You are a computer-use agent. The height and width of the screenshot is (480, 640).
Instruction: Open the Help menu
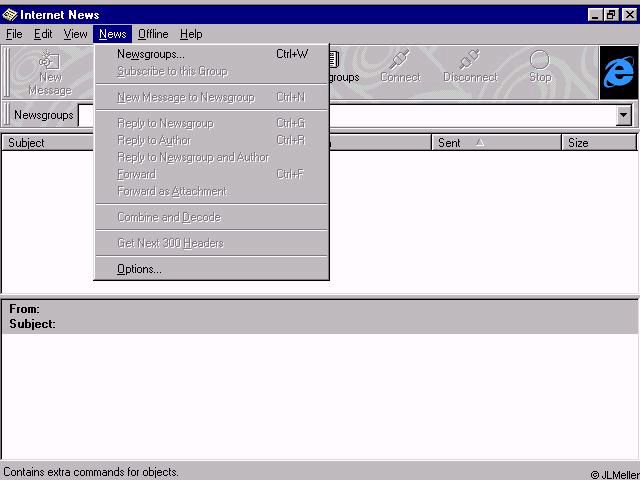pyautogui.click(x=191, y=34)
